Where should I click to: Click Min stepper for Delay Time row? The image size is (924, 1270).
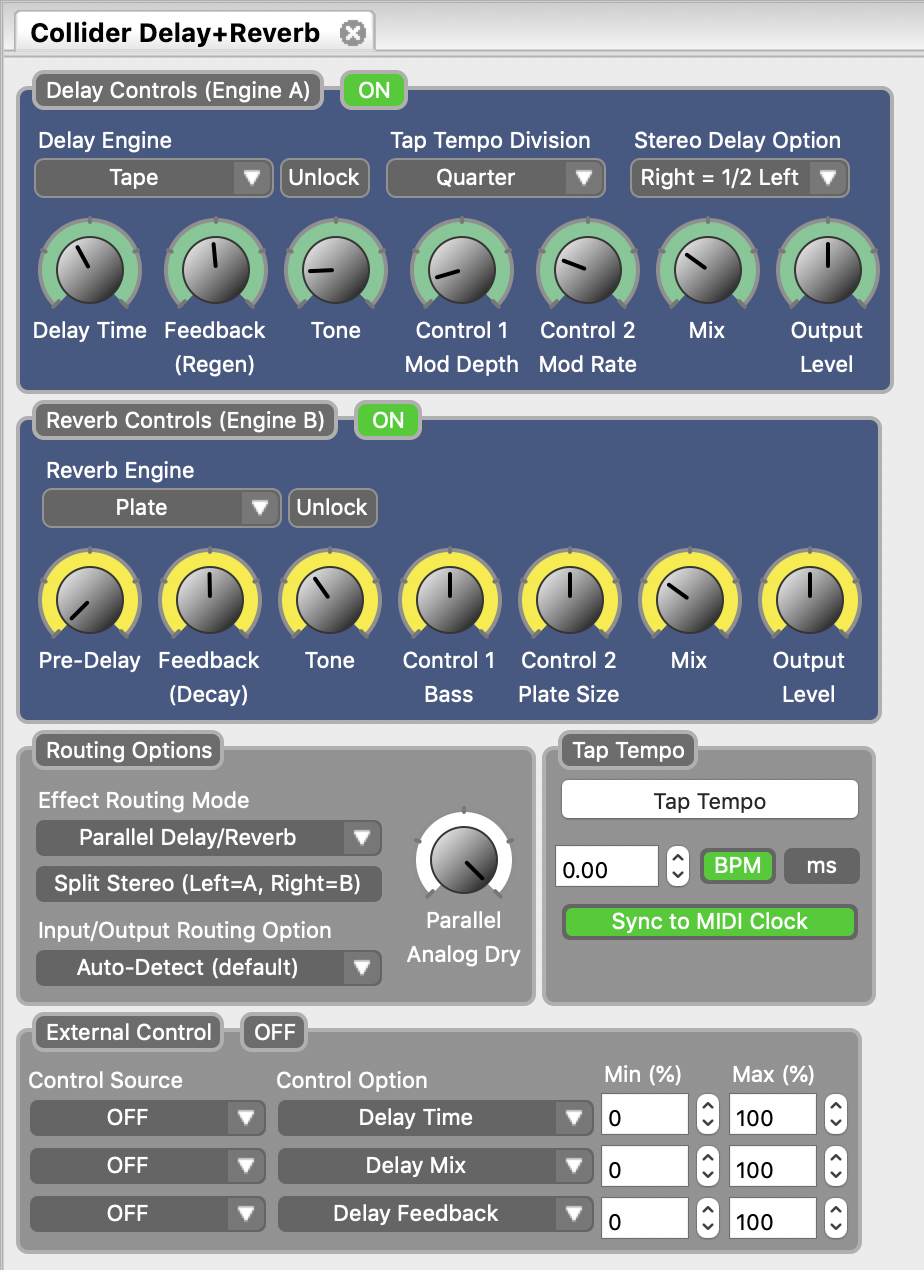[708, 1115]
